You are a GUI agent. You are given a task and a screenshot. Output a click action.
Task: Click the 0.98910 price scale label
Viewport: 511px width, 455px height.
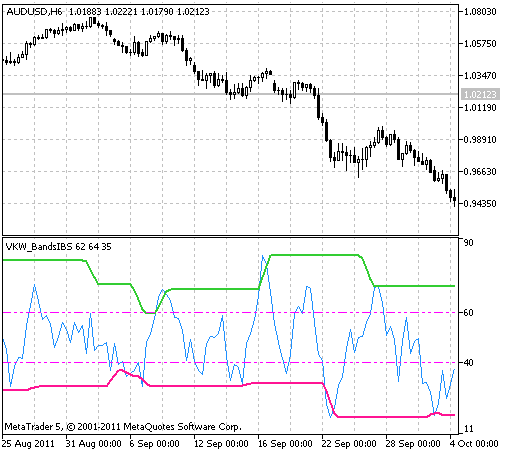point(480,140)
